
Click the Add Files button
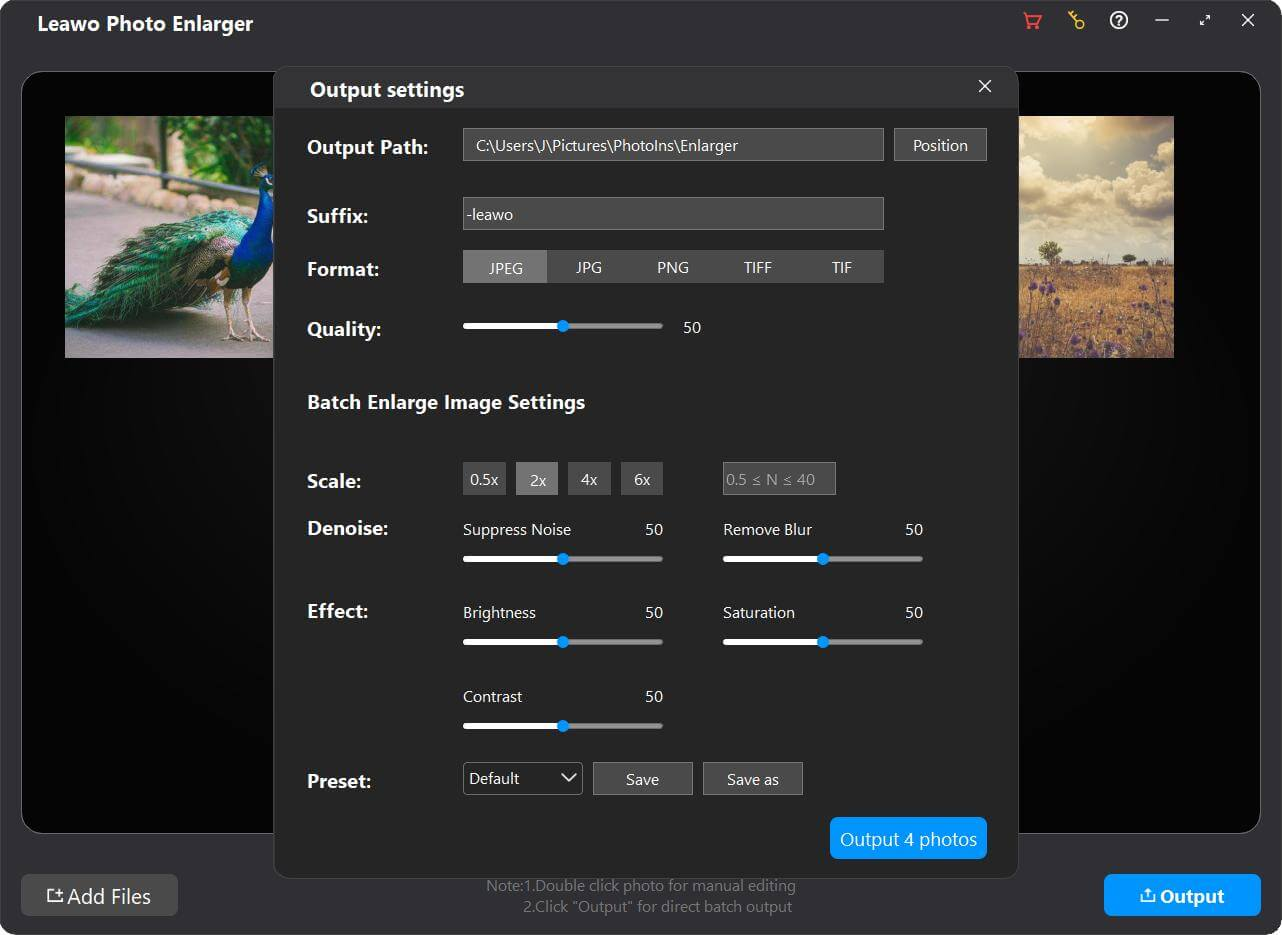coord(99,896)
